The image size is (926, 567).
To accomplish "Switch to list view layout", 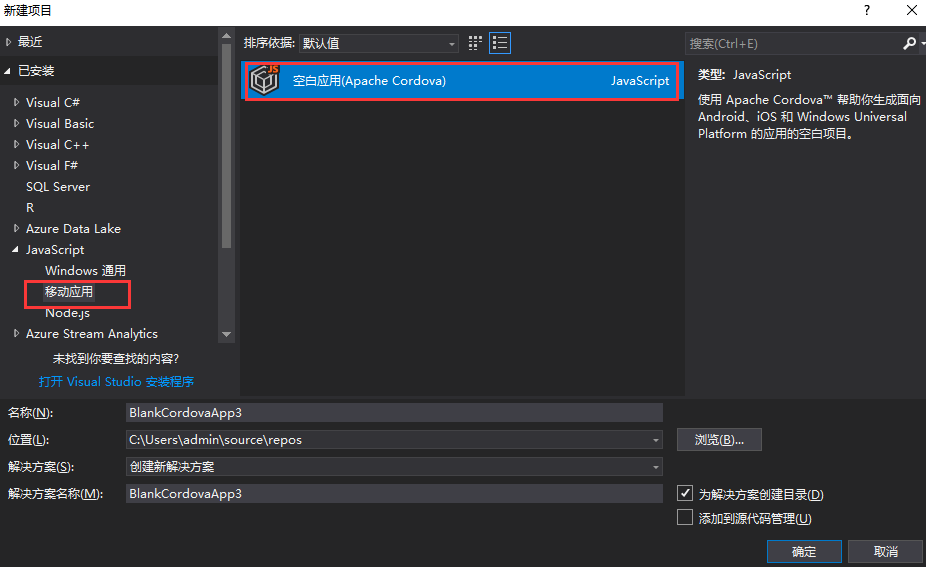I will click(x=500, y=43).
